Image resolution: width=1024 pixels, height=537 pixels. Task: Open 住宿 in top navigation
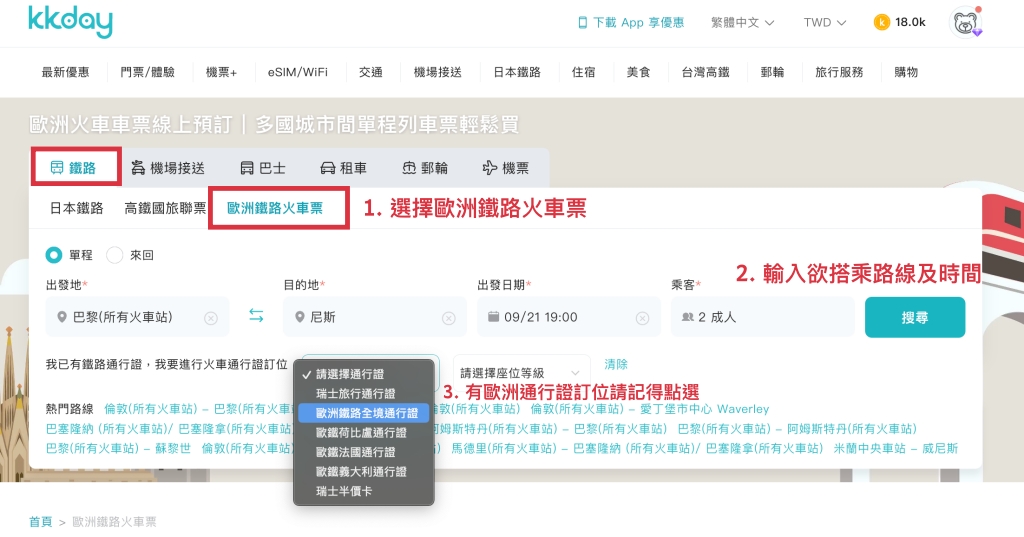(583, 73)
